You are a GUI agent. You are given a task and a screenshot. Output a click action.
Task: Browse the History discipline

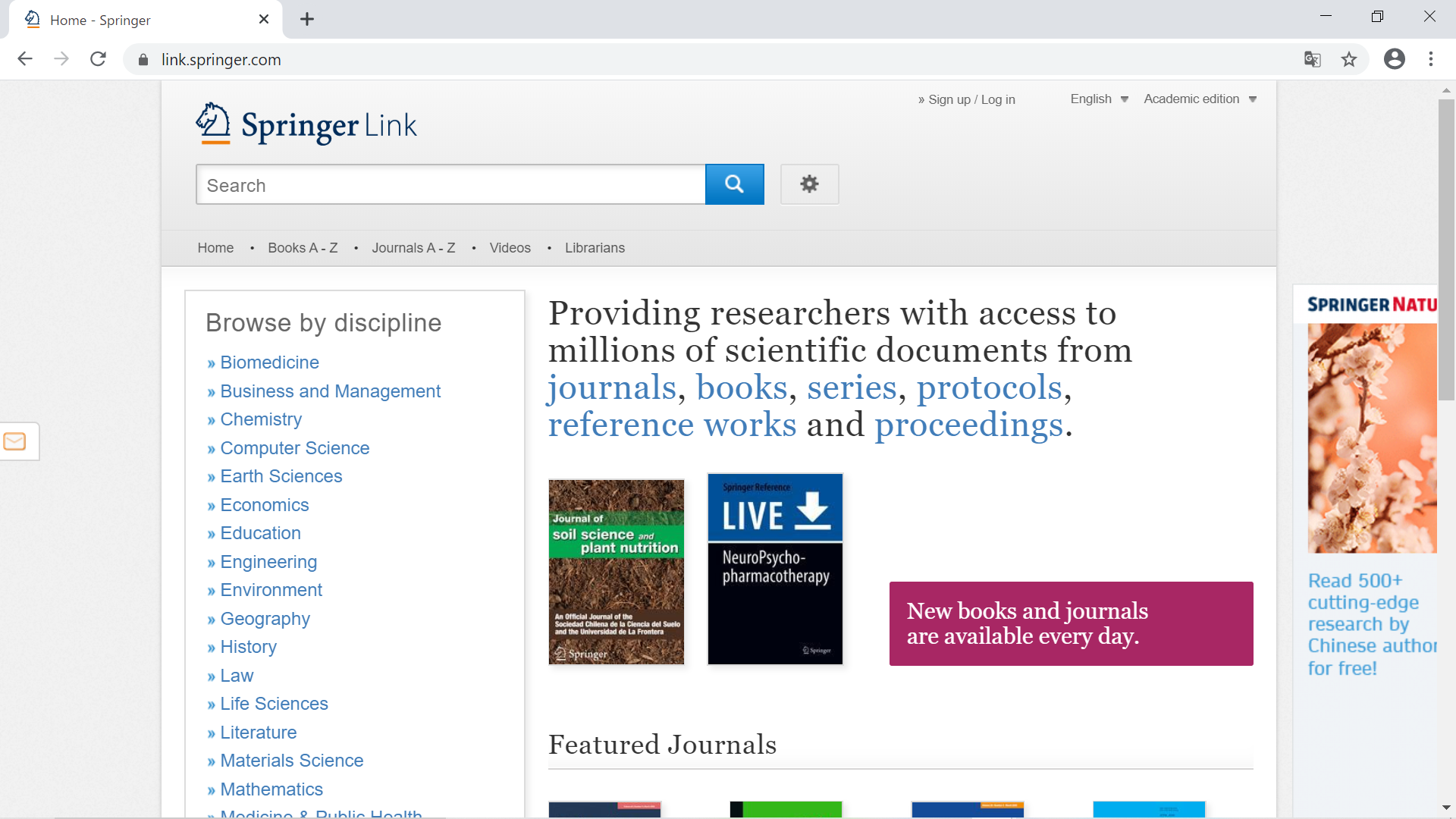pyautogui.click(x=248, y=647)
